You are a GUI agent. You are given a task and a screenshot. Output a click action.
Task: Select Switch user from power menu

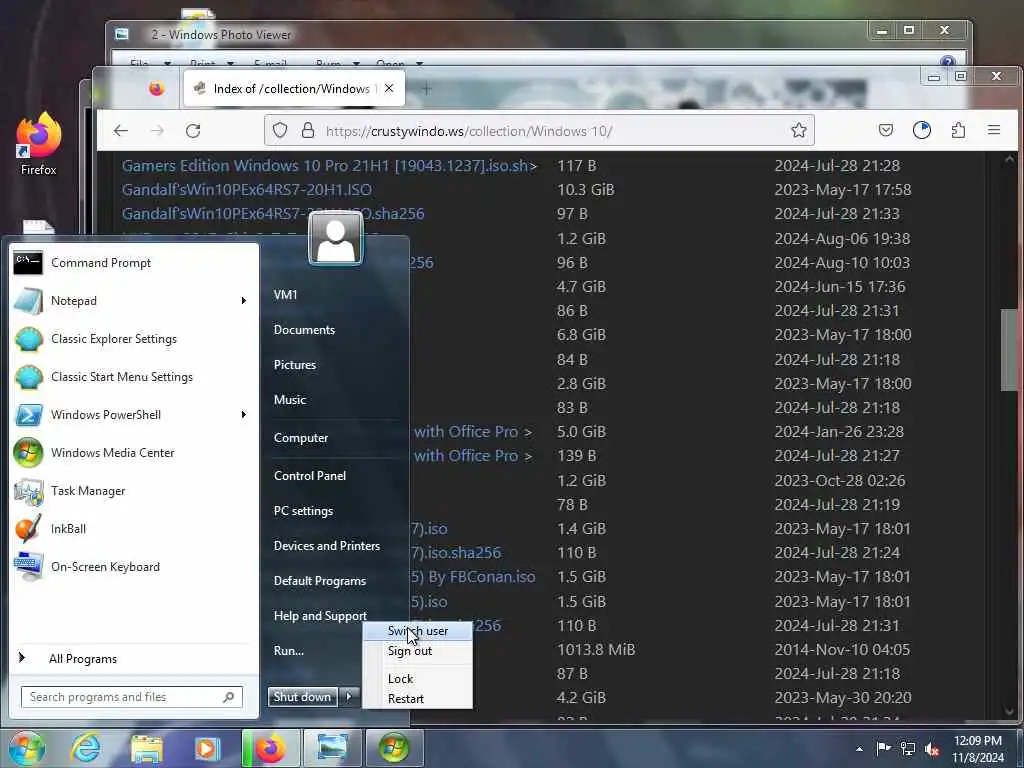[x=417, y=631]
